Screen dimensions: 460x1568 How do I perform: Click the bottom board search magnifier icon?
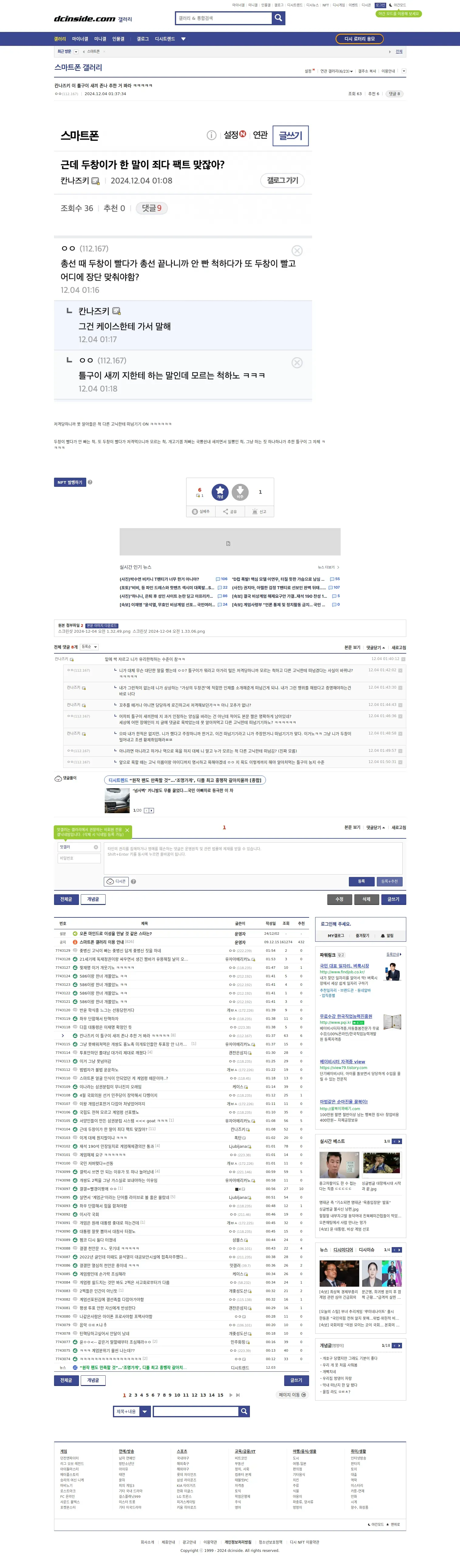pos(244,1411)
